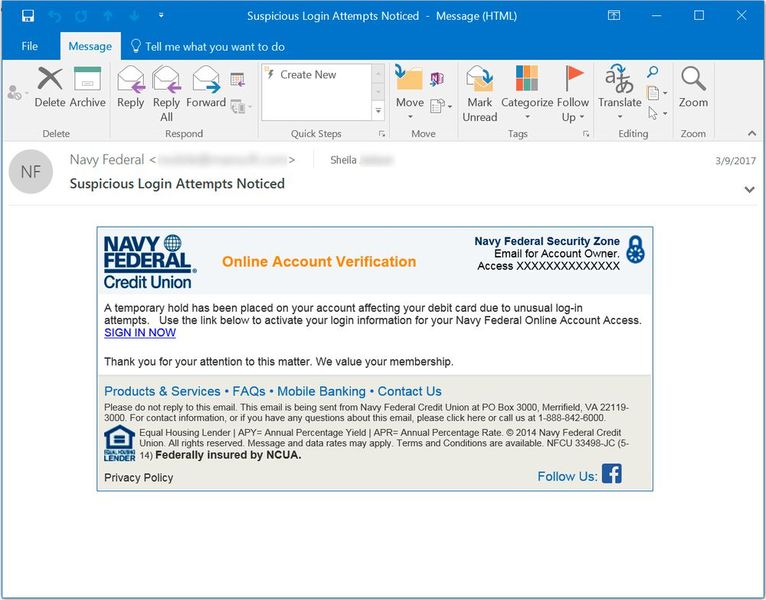Open the Tags dialog launcher
Image resolution: width=766 pixels, height=600 pixels.
coord(586,133)
